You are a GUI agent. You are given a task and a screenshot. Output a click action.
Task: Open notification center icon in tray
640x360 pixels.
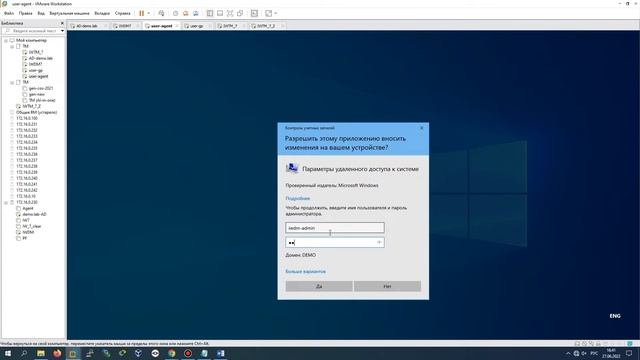(x=629, y=353)
